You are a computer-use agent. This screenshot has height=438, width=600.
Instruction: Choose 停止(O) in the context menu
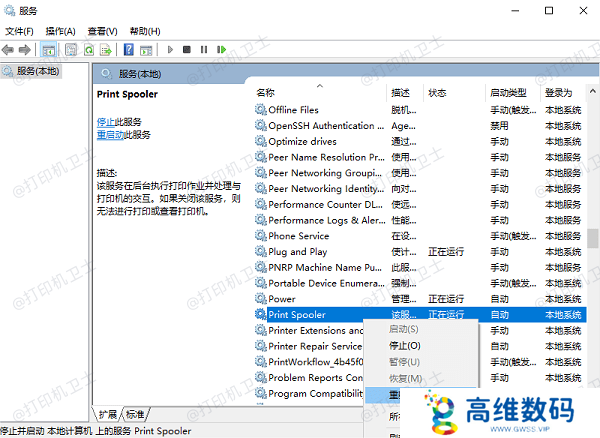(x=404, y=345)
